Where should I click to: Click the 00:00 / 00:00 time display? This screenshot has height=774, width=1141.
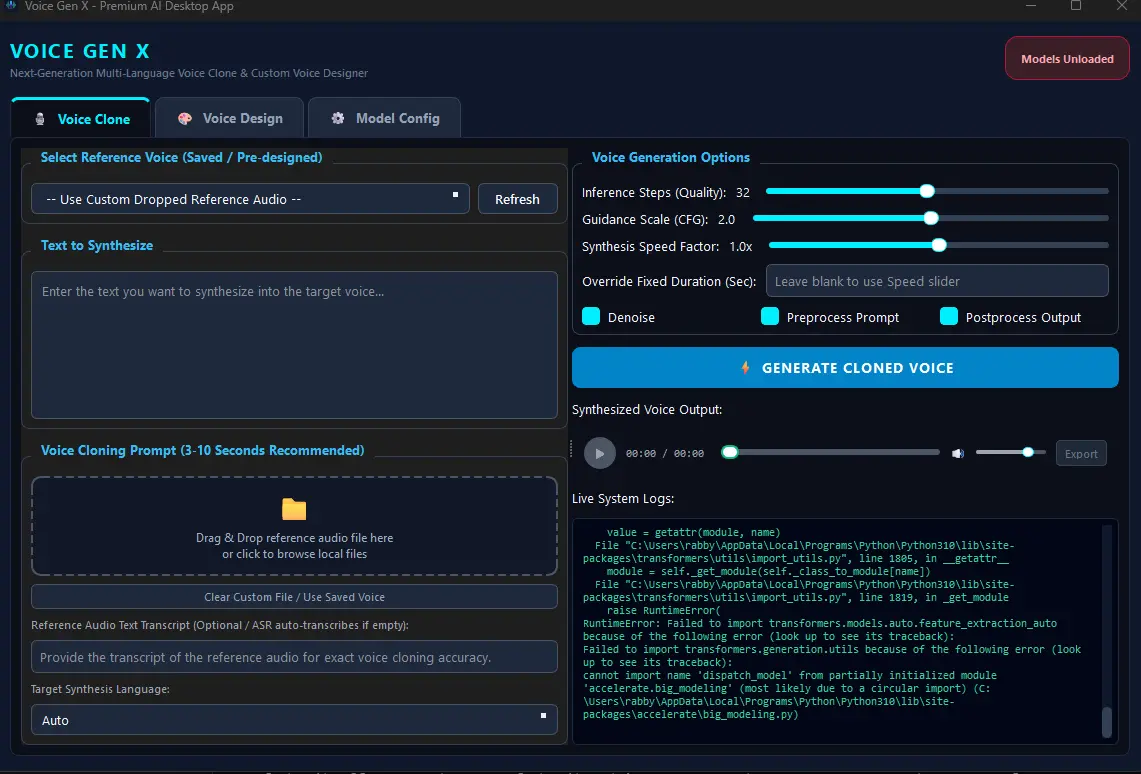[x=664, y=453]
